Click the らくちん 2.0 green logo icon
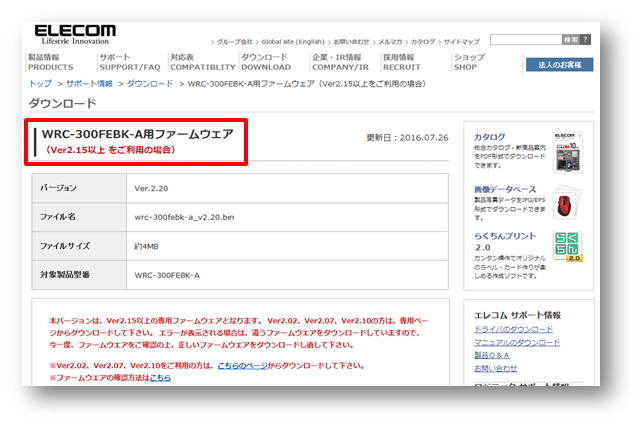Image resolution: width=642 pixels, height=428 pixels. click(x=567, y=246)
